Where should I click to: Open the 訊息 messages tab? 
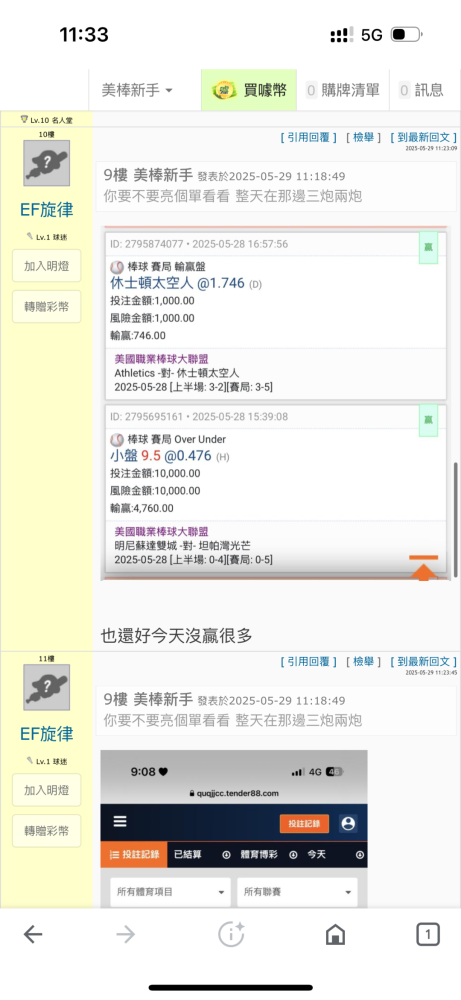click(421, 90)
